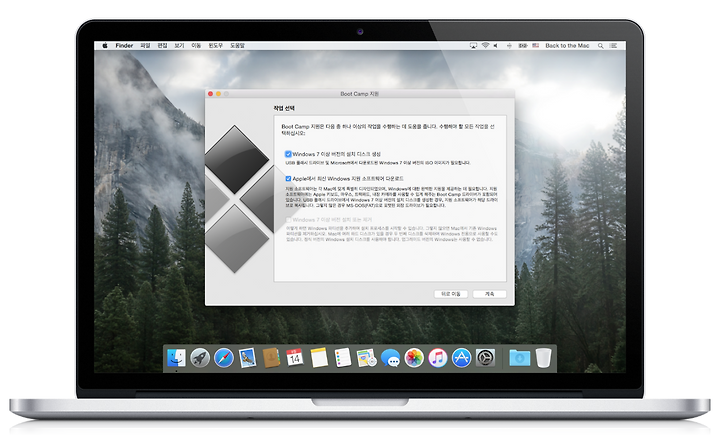Image resolution: width=720 pixels, height=442 pixels.
Task: Open Calendar icon showing 14
Action: (295, 358)
